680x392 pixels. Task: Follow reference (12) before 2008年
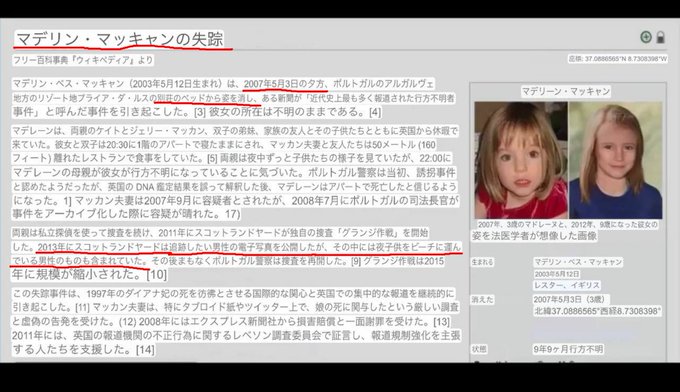tap(128, 322)
